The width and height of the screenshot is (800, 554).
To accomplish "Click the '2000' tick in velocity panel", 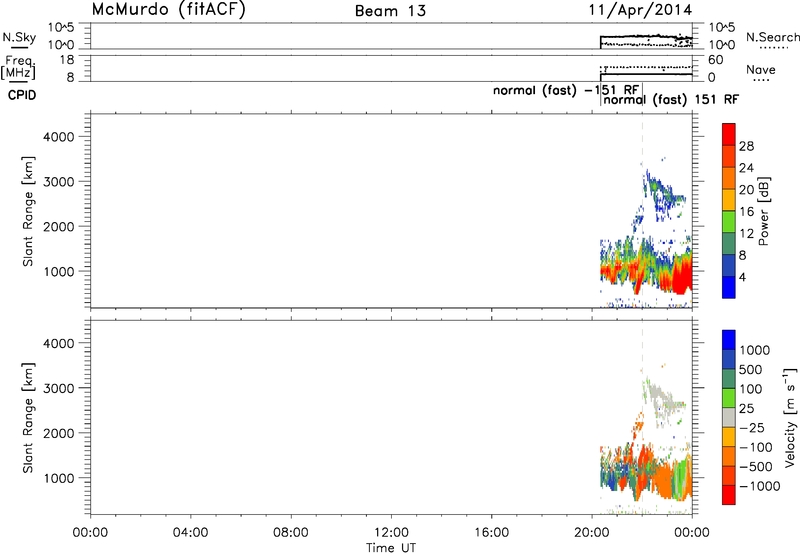I will tap(59, 433).
